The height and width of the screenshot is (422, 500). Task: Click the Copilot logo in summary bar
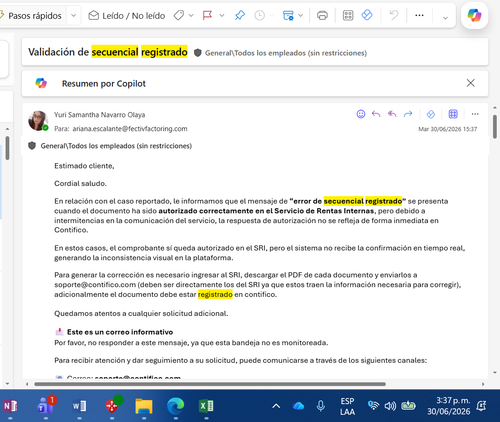(41, 83)
